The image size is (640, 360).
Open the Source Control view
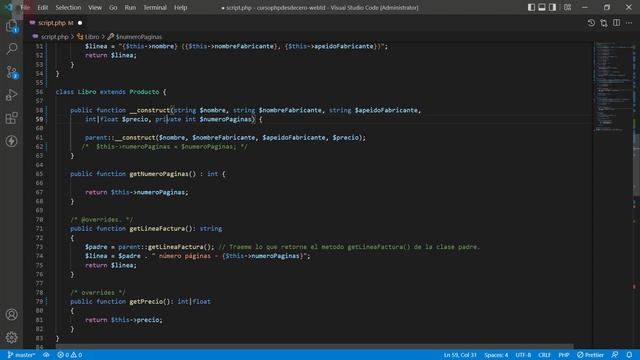(11, 72)
